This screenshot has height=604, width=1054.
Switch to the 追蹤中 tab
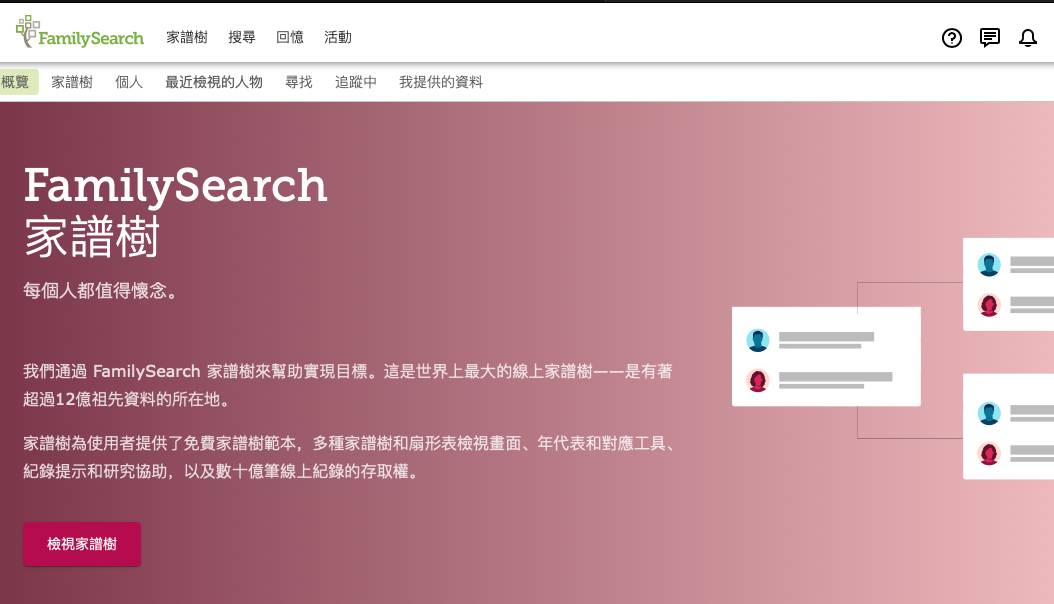[356, 82]
